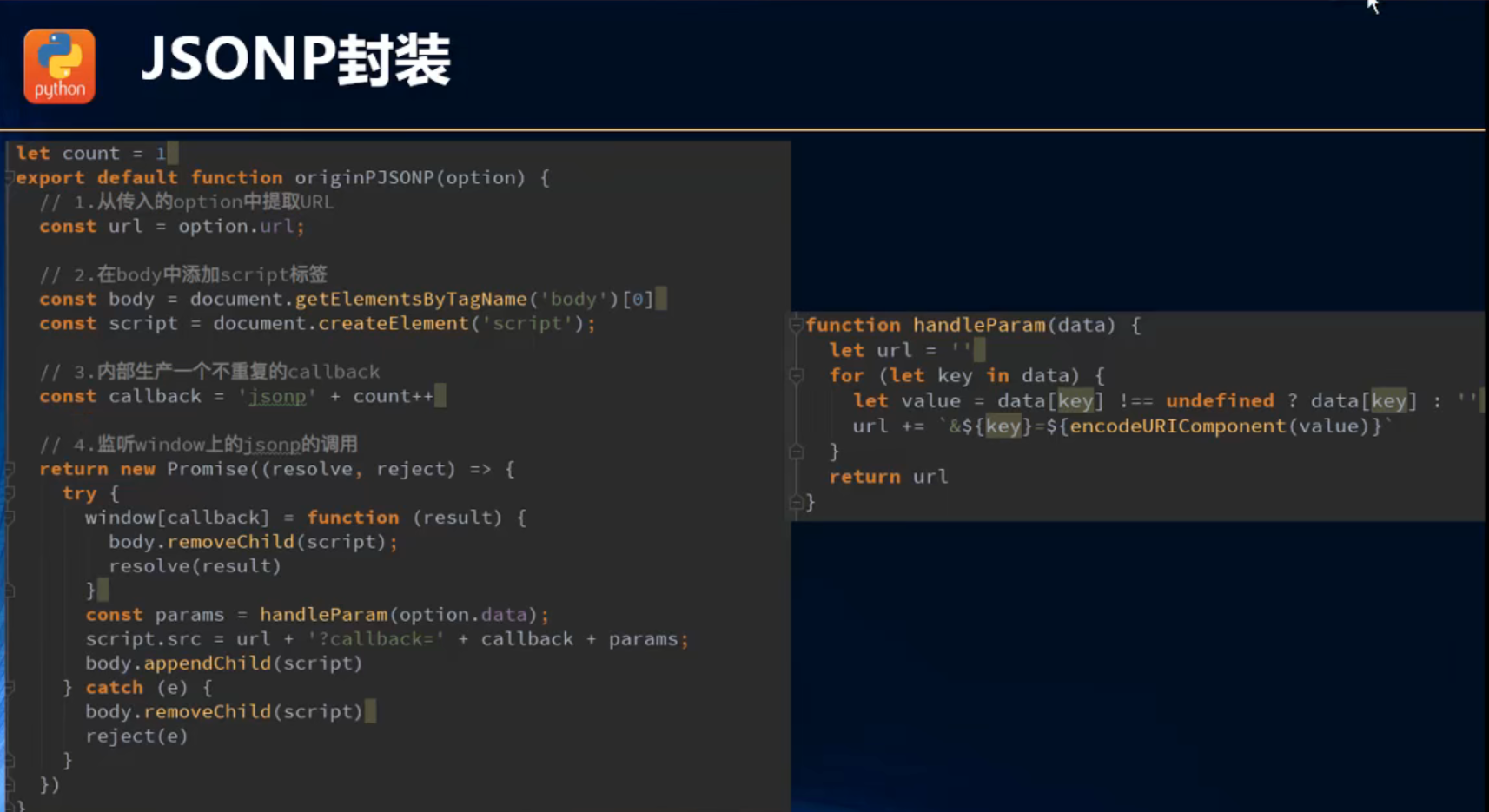Click the highlighted key in url += line
The image size is (1489, 812).
(1003, 426)
